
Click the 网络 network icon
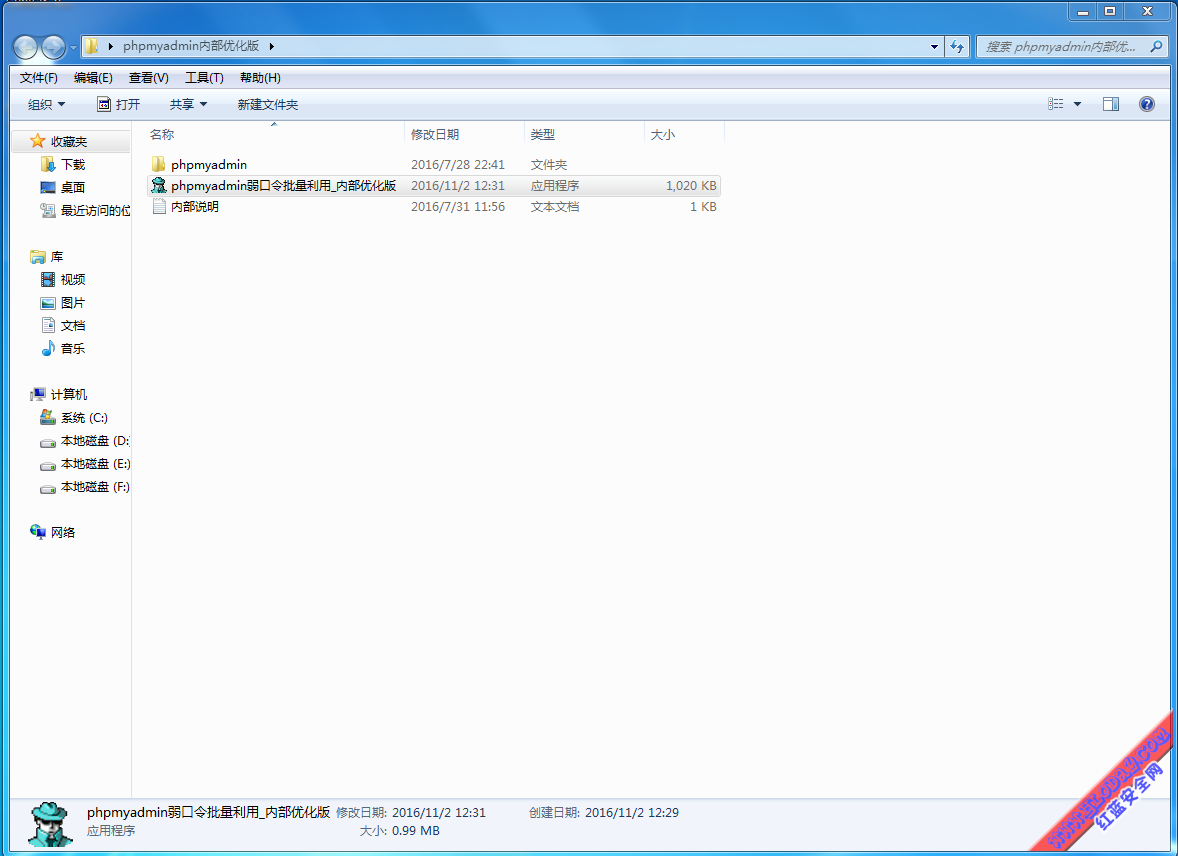click(38, 532)
